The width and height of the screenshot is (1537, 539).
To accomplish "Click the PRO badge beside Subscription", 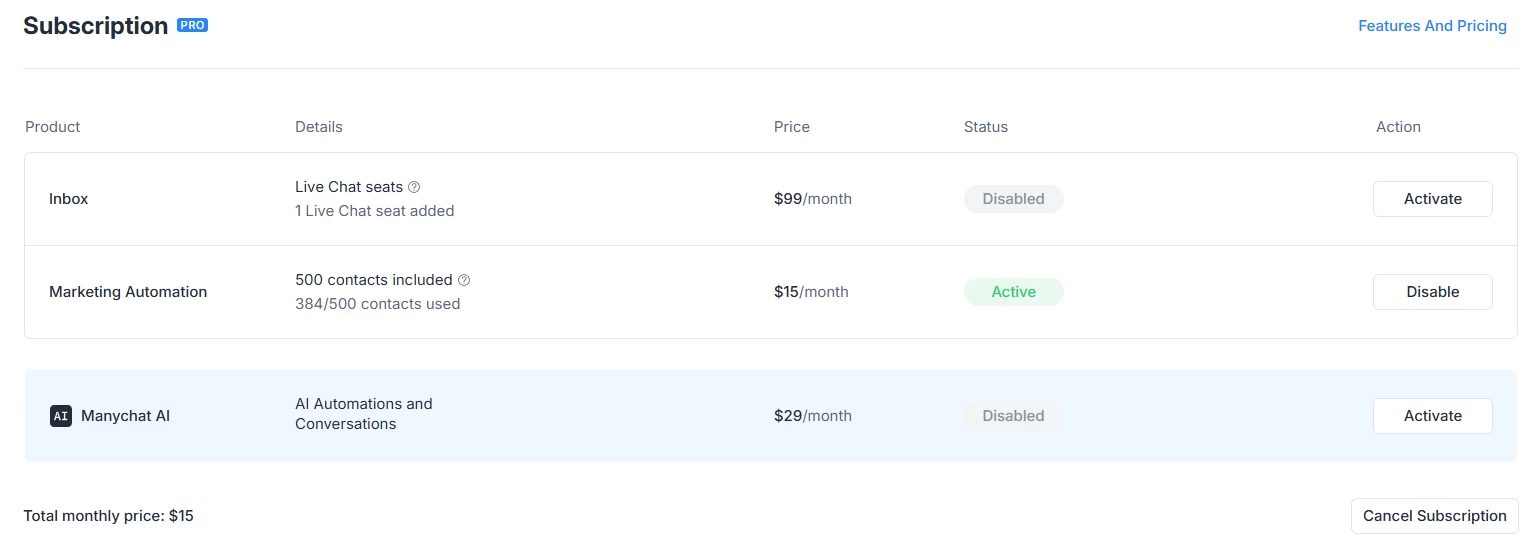I will [192, 25].
